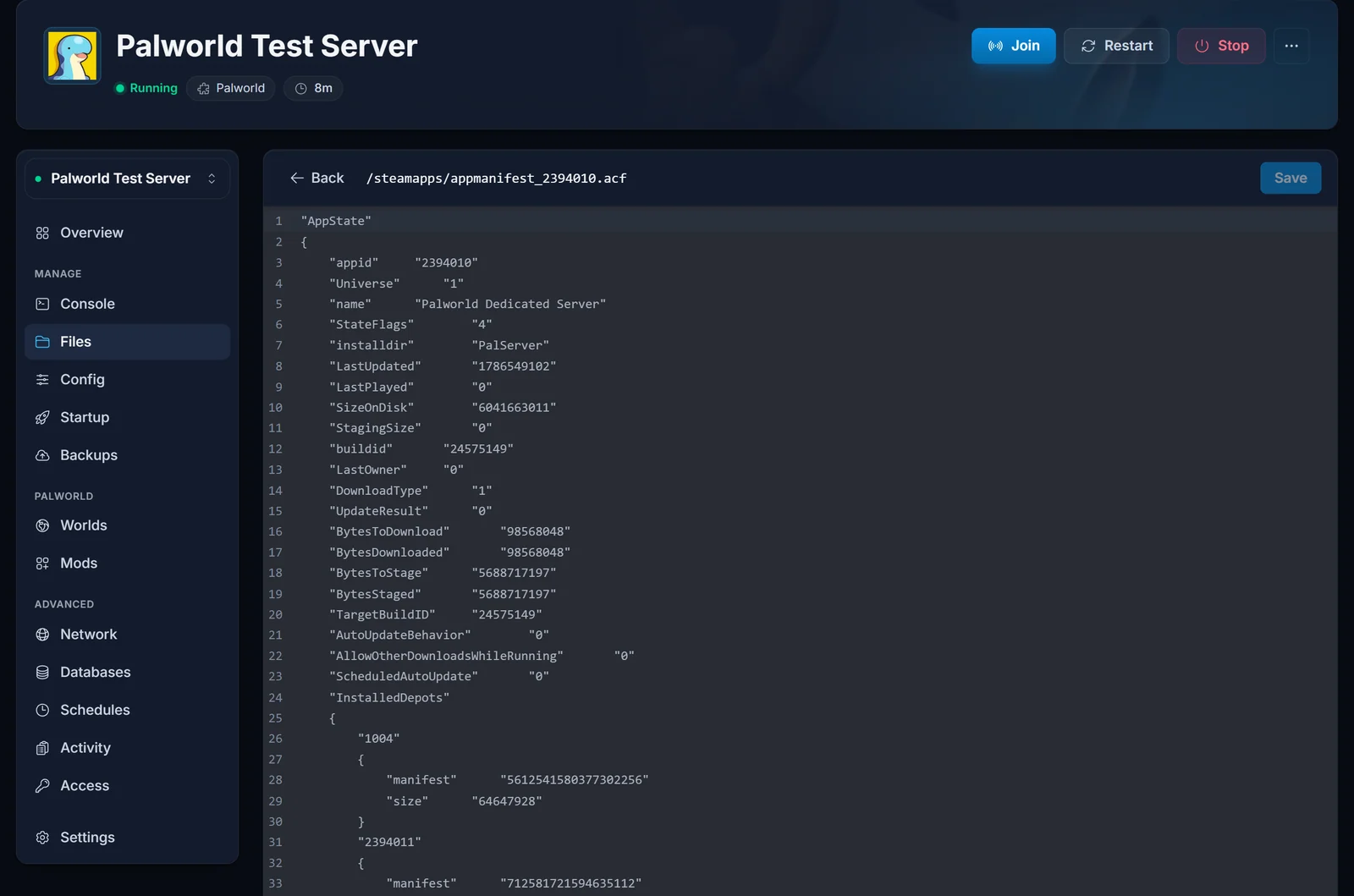The image size is (1354, 896).
Task: Click the Console terminal icon
Action: [x=42, y=304]
